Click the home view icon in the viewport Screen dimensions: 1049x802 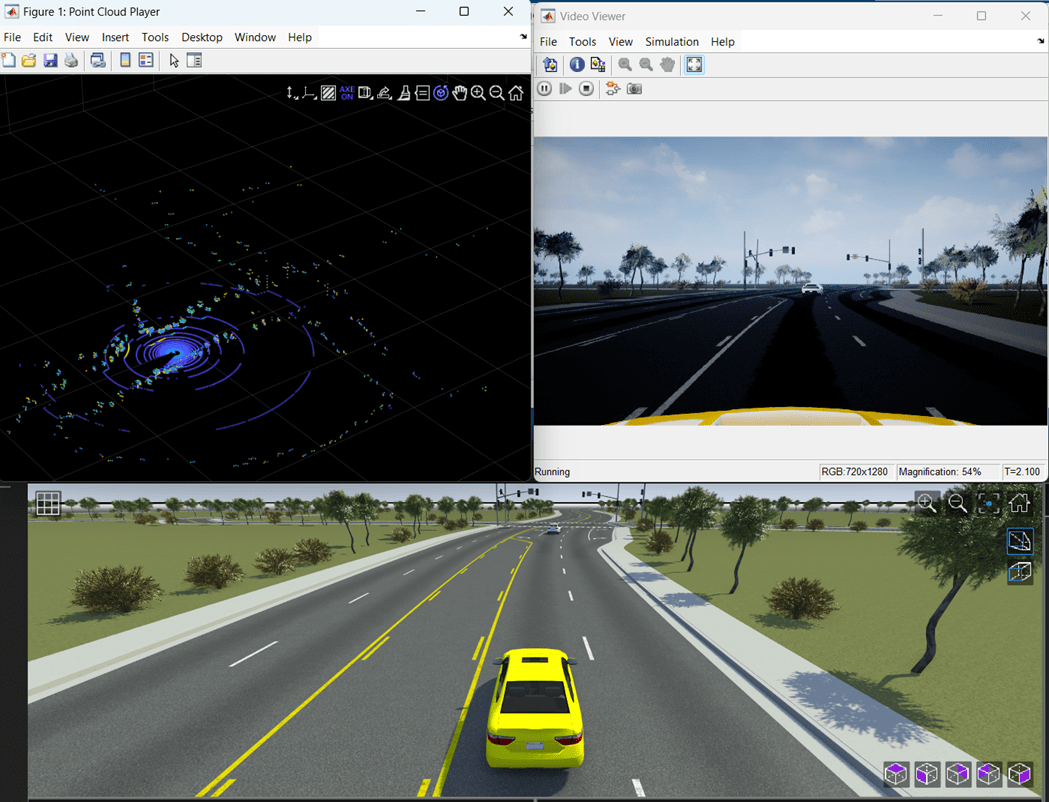point(1019,504)
